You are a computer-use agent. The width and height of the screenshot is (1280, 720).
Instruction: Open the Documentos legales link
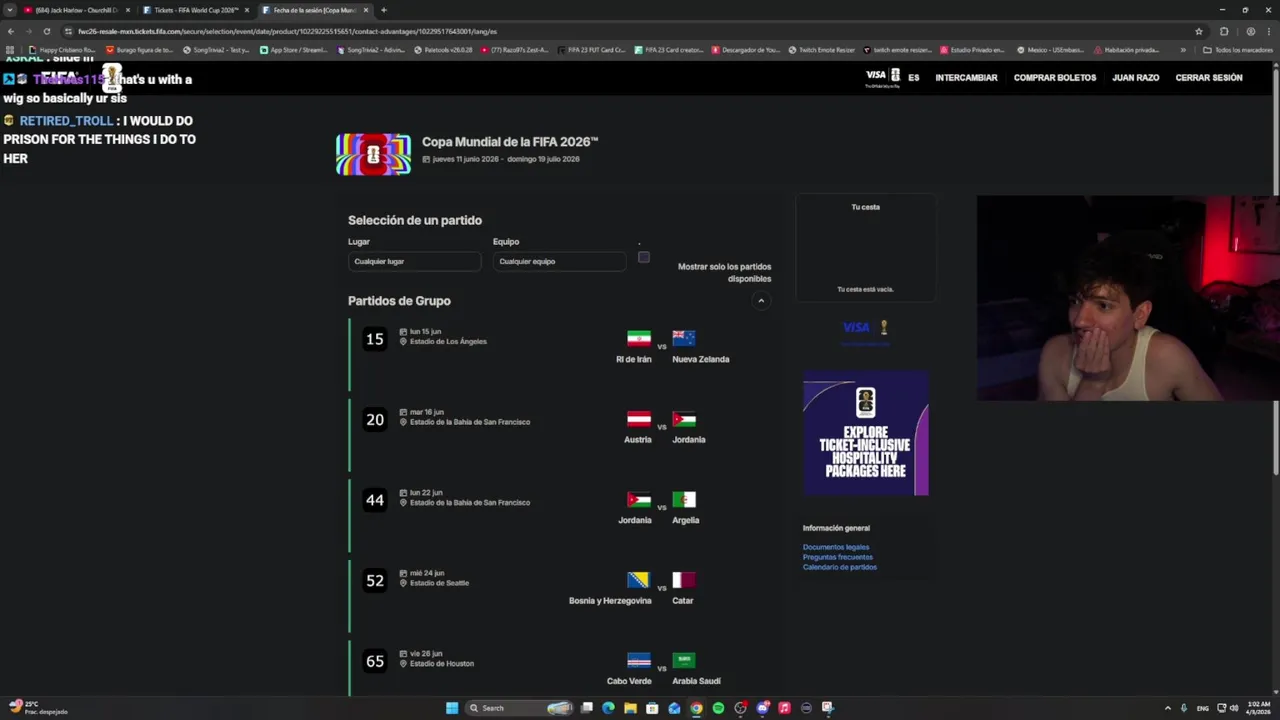point(836,547)
